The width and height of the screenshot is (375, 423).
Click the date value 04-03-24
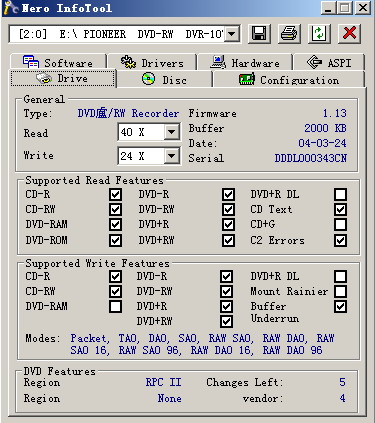(x=322, y=143)
